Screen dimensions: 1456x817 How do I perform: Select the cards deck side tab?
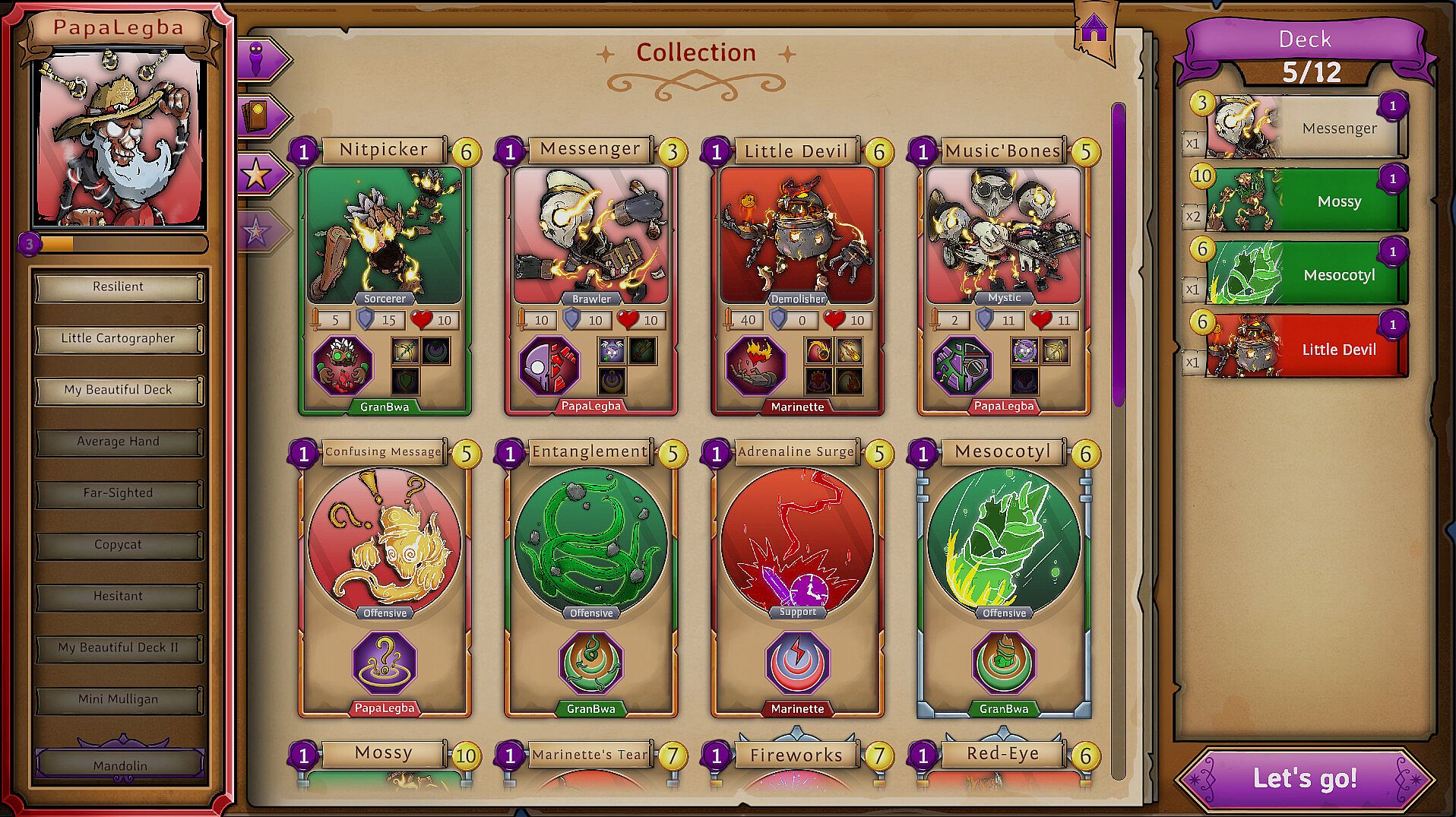click(262, 117)
